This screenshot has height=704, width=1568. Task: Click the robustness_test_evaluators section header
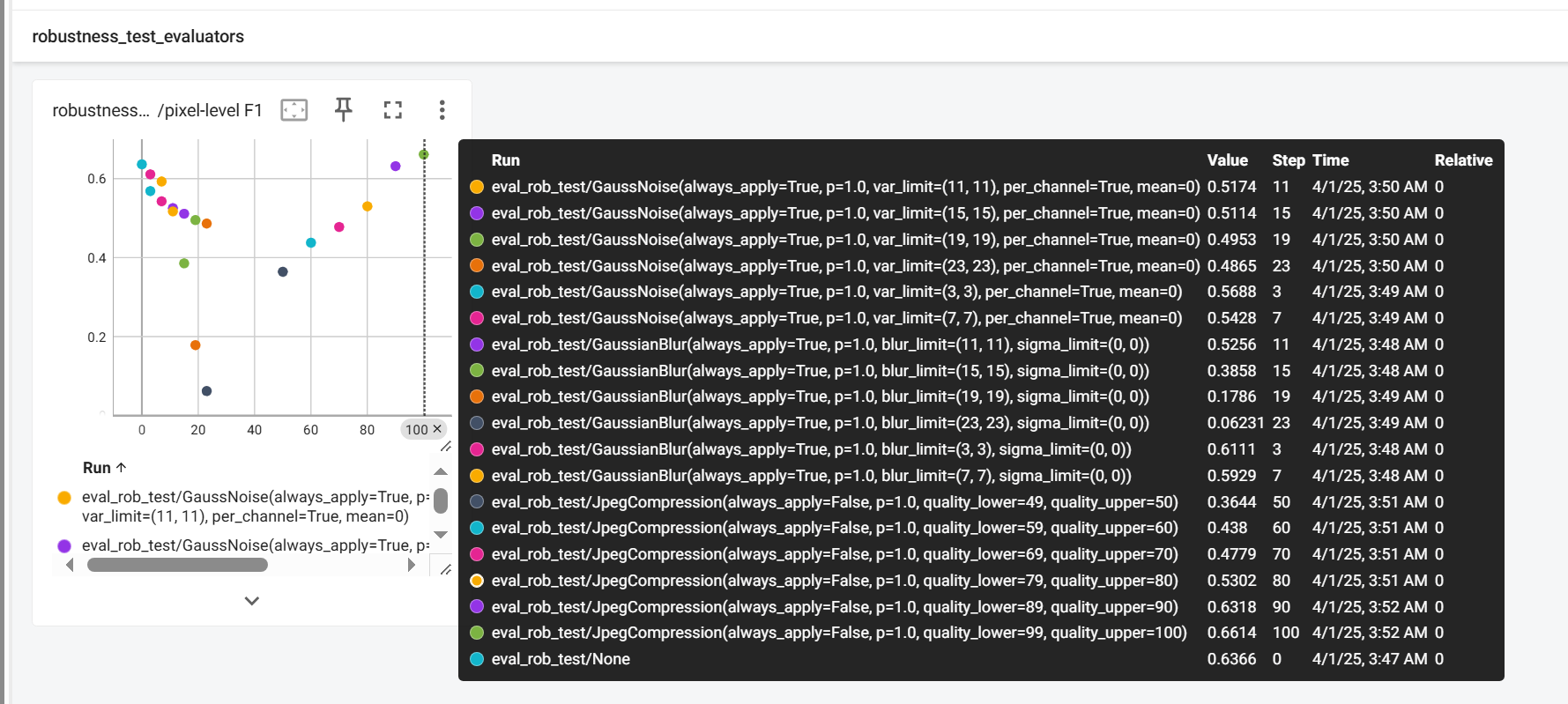point(138,37)
